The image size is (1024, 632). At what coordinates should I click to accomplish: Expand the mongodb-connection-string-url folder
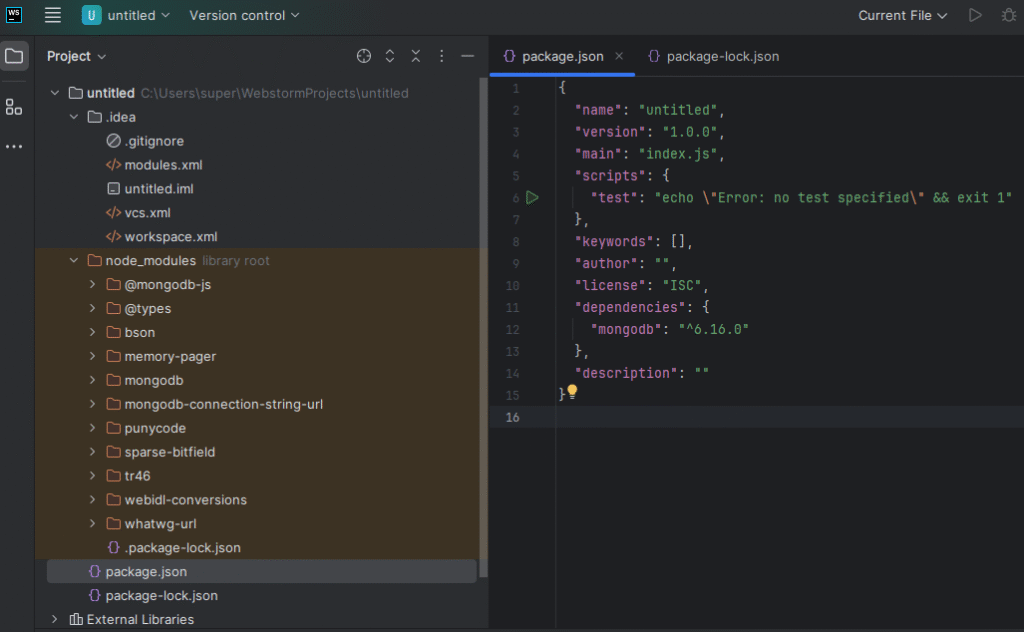click(x=92, y=404)
